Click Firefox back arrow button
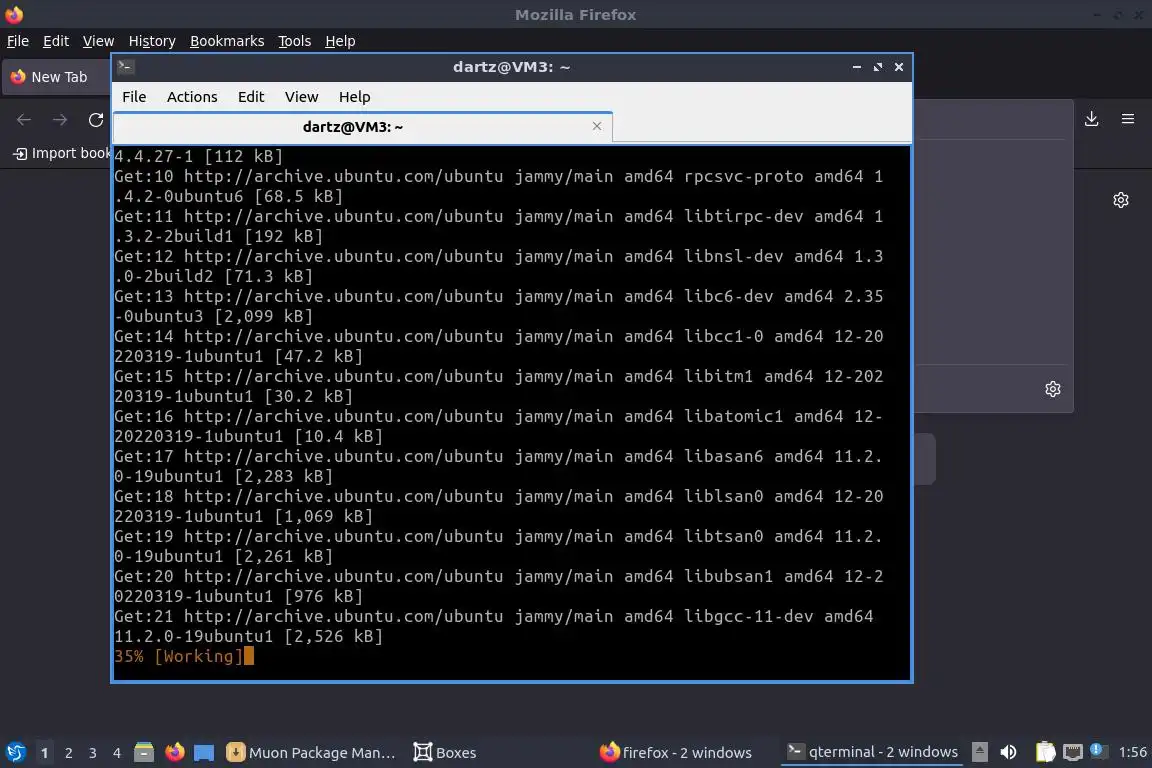Screen dimensions: 1152x768 click(x=24, y=120)
